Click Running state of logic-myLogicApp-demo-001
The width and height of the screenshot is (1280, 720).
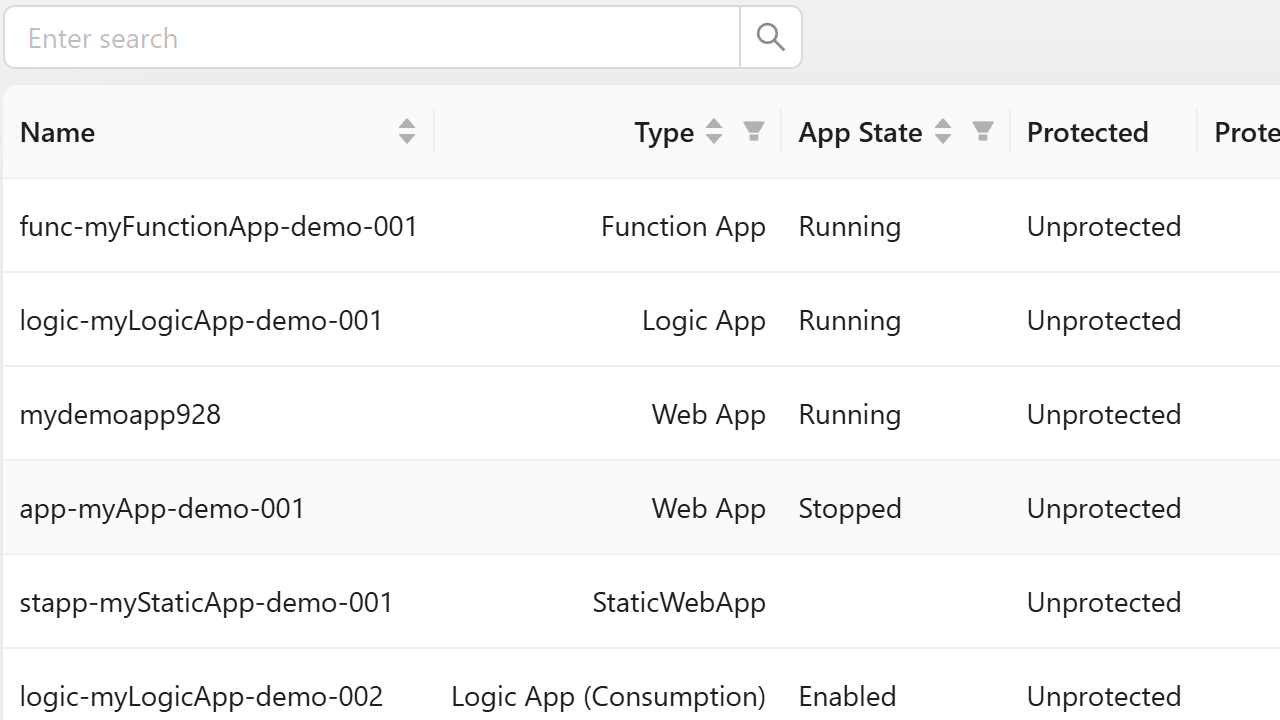pyautogui.click(x=850, y=320)
